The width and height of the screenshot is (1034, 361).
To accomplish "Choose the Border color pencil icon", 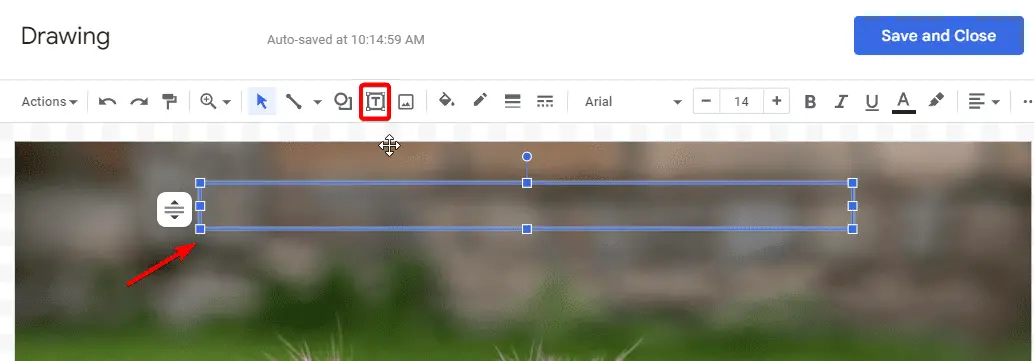I will point(480,101).
